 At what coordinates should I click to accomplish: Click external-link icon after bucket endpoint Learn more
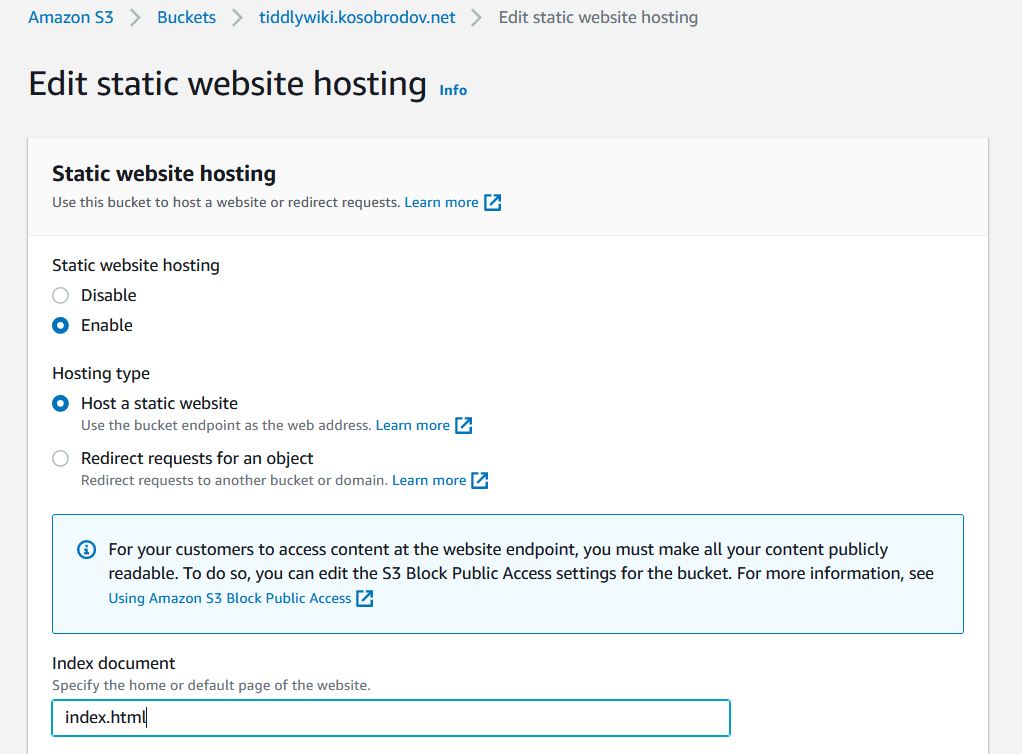[463, 426]
